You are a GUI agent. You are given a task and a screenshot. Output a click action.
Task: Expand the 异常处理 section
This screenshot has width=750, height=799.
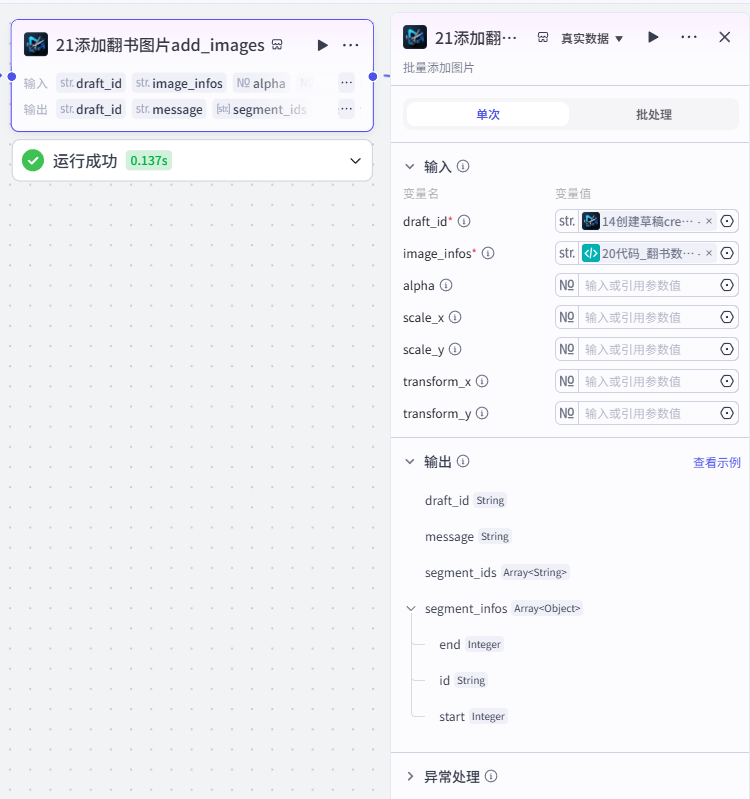pos(410,777)
